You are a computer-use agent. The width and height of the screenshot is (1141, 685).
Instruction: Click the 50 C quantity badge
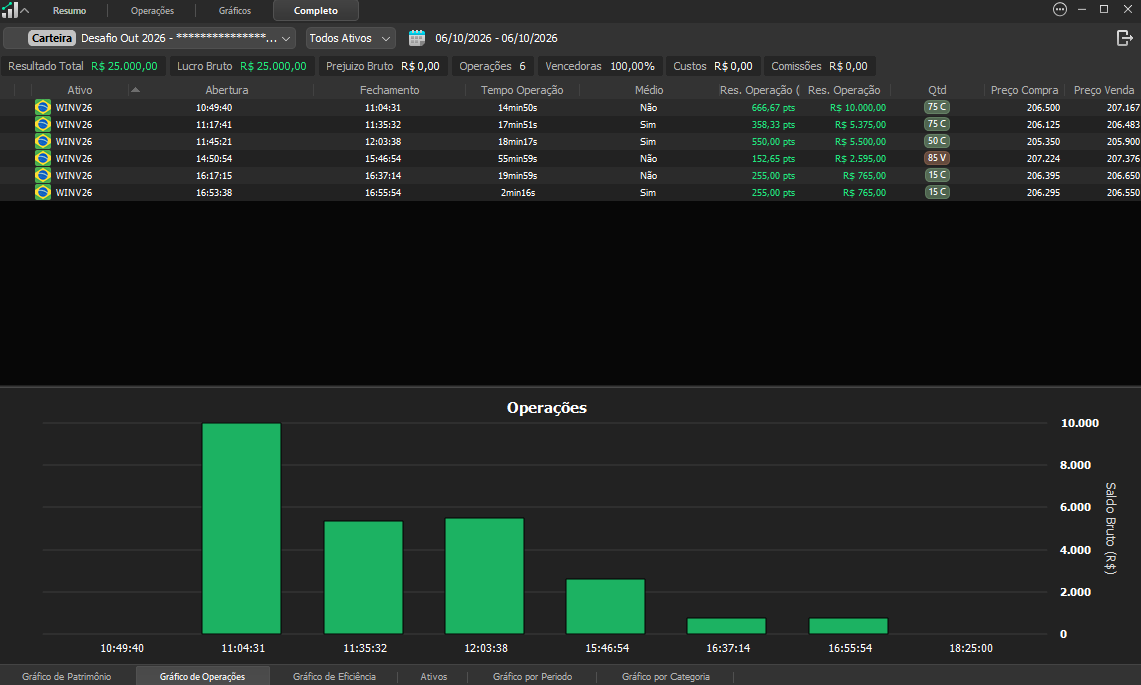937,140
